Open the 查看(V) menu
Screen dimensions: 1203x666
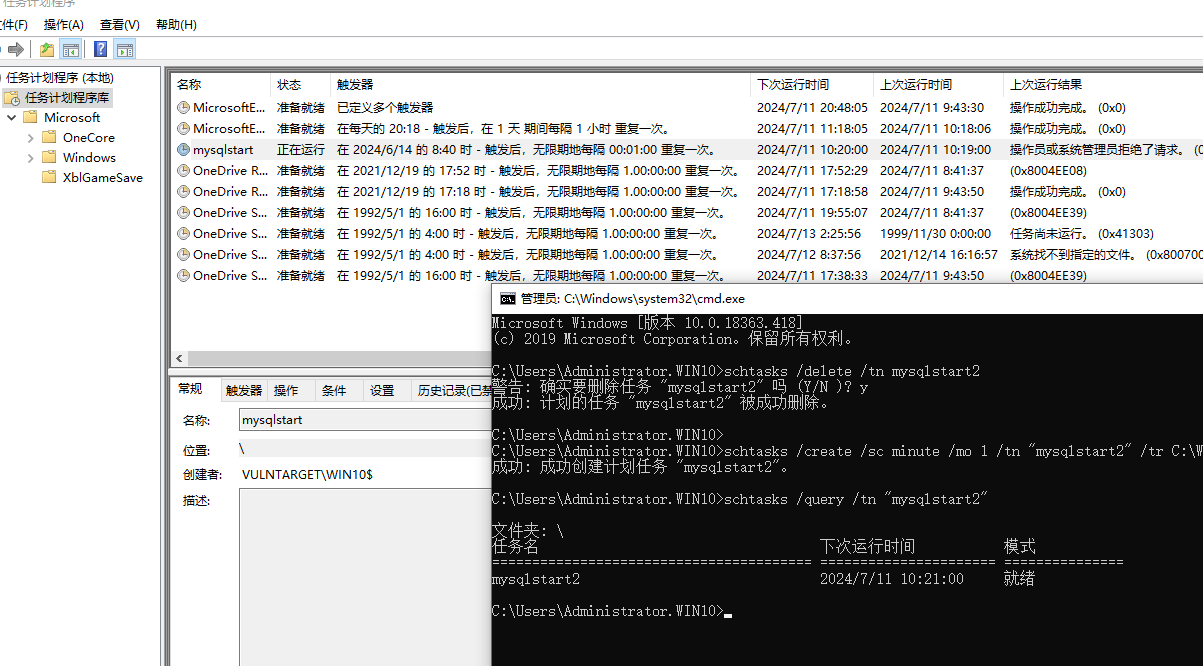[120, 24]
